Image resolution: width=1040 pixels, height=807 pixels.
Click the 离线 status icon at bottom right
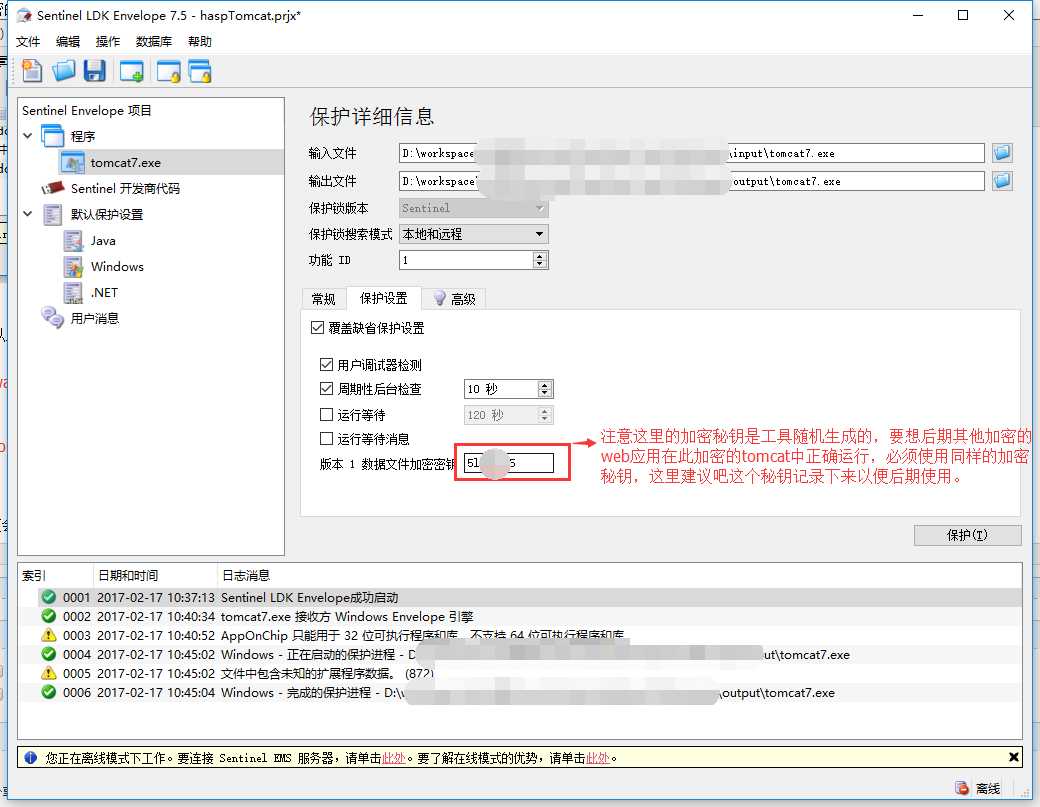point(962,788)
